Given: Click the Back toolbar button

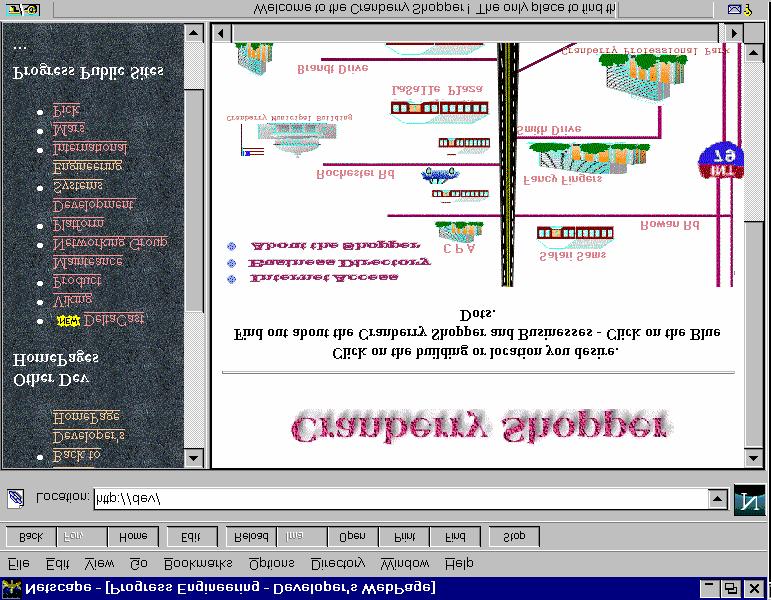Looking at the screenshot, I should click(31, 537).
